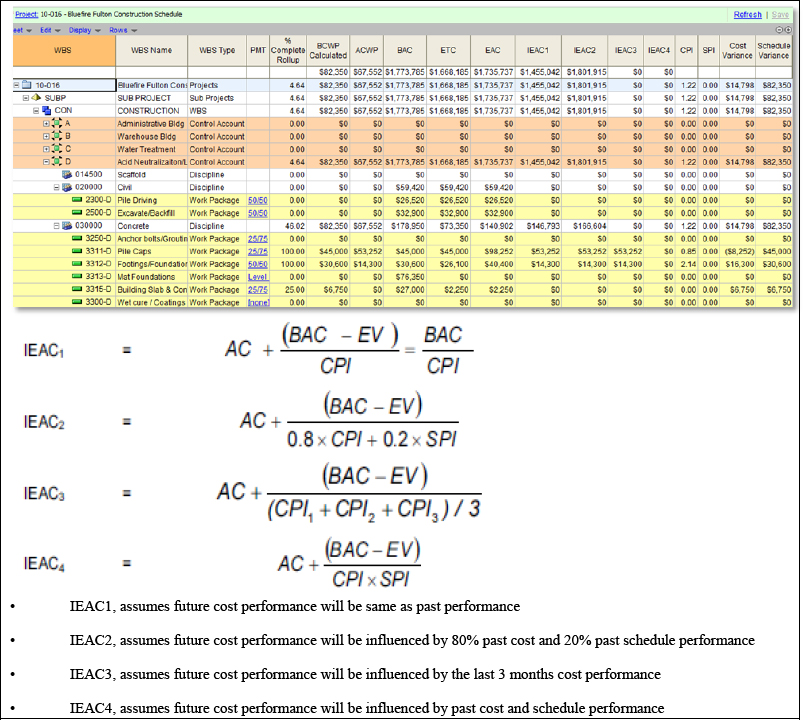Click the 'Concrete' WBS name cell

152,226
